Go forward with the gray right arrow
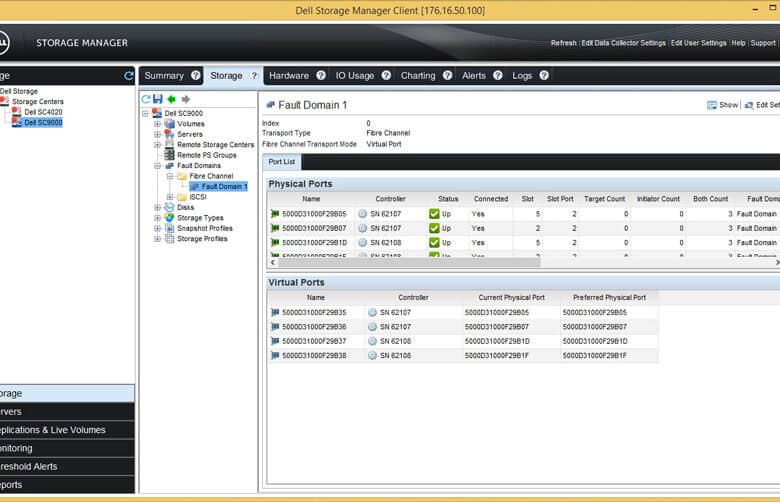This screenshot has height=502, width=780. [x=186, y=99]
